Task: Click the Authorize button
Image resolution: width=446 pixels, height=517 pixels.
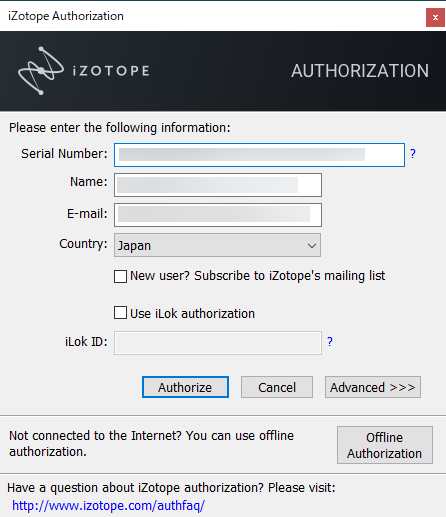Action: pos(185,387)
